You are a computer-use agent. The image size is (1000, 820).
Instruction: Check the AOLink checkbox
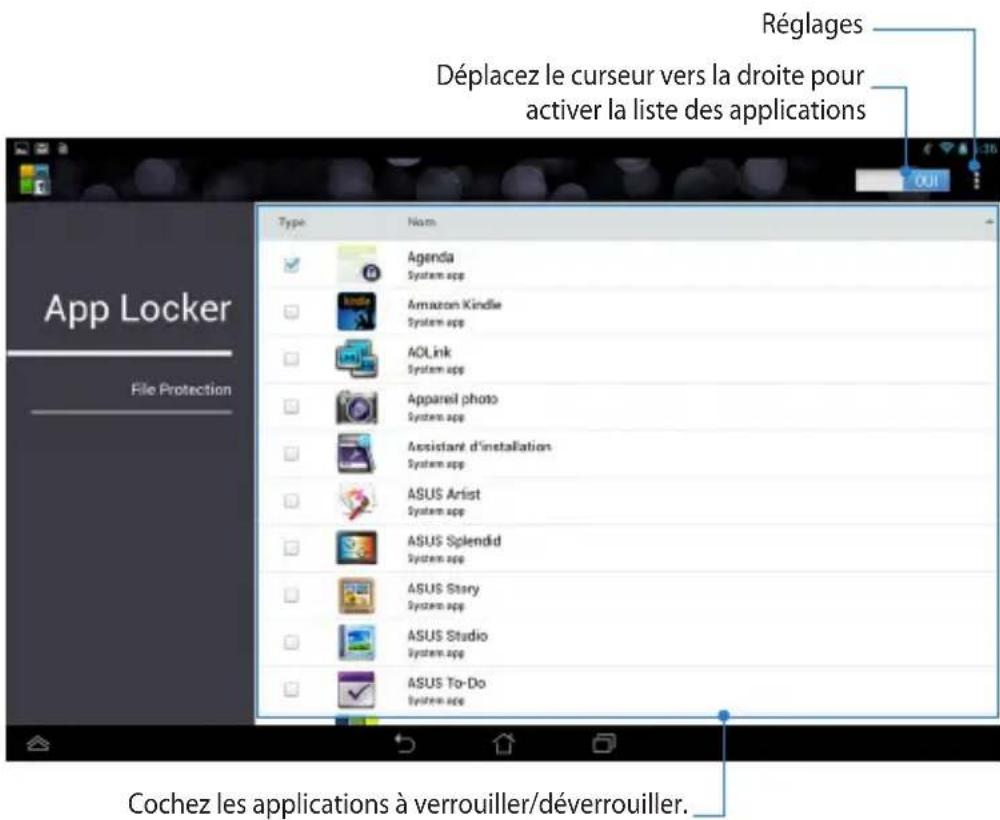tap(291, 359)
